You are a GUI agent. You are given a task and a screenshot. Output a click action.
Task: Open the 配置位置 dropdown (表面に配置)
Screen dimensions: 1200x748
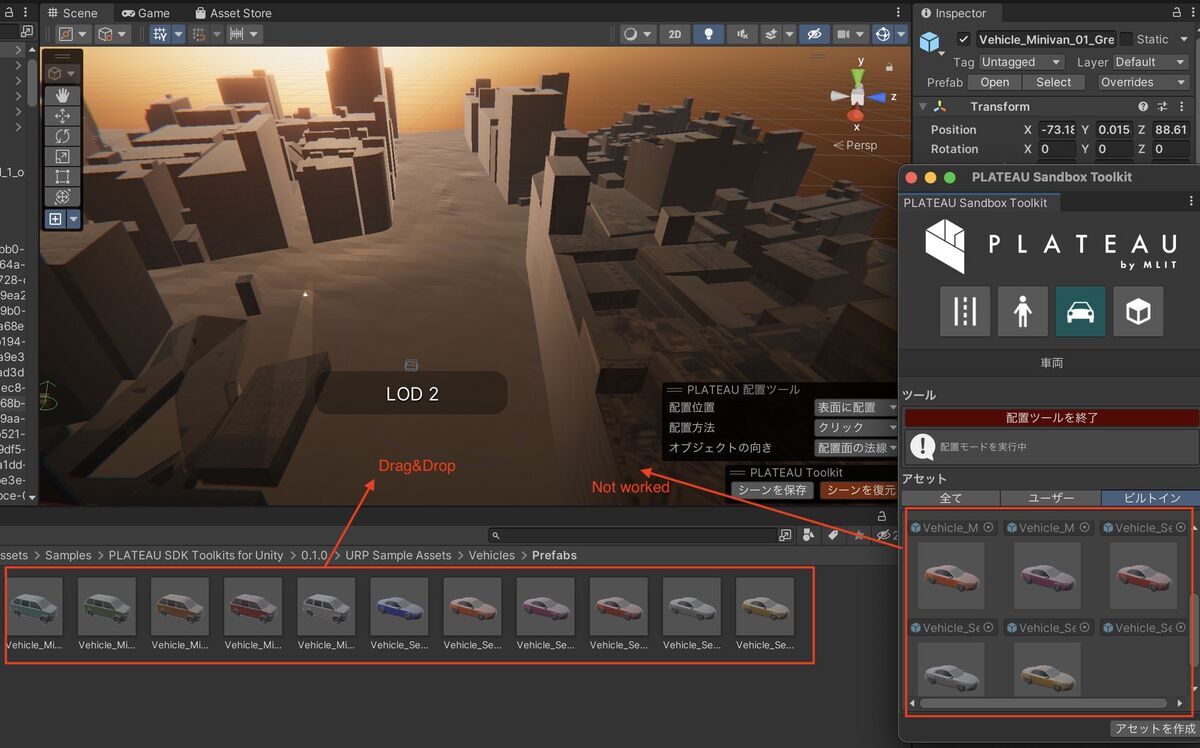tap(856, 408)
